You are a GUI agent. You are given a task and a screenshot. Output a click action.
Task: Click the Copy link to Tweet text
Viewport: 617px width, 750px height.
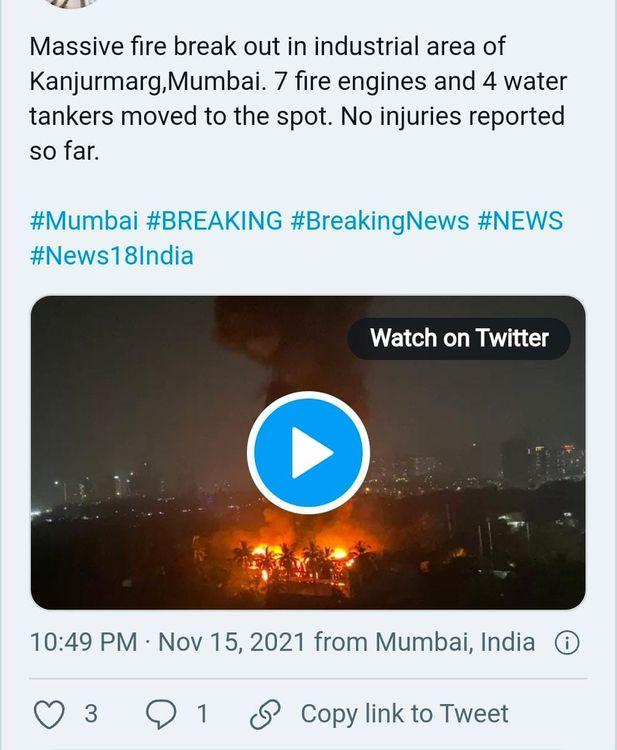point(404,714)
